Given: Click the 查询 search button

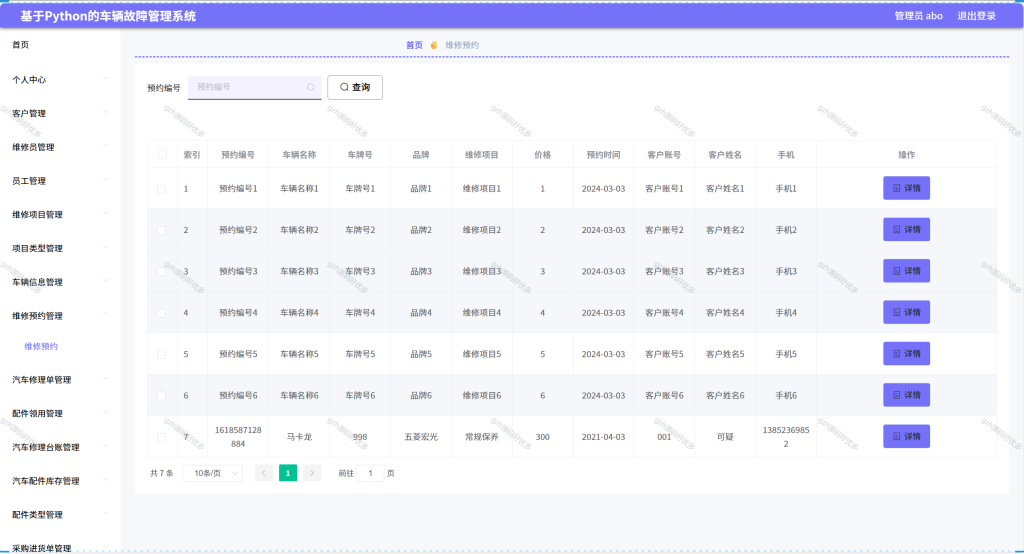Looking at the screenshot, I should [x=355, y=87].
